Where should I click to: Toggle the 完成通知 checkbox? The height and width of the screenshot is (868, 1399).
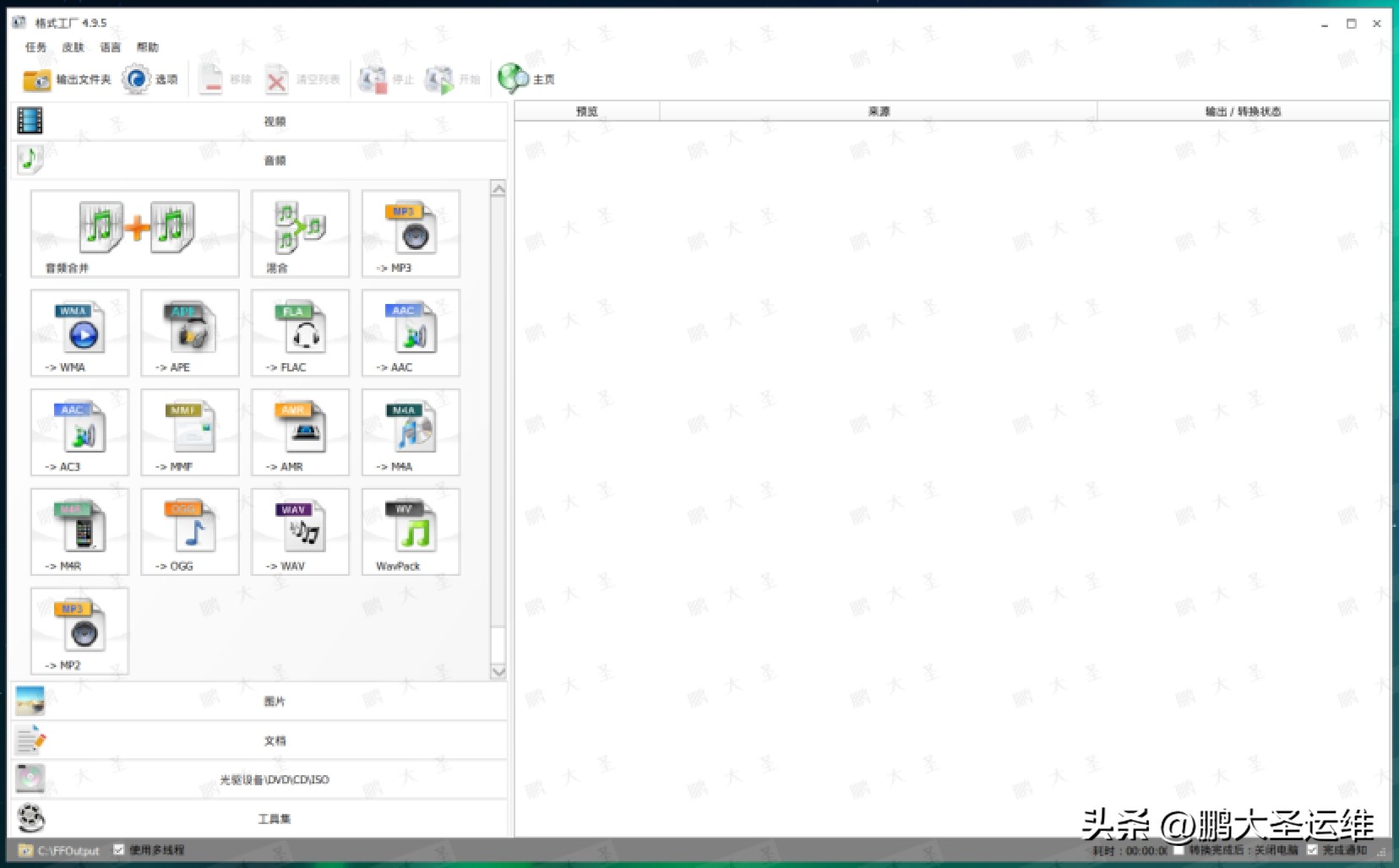(x=1312, y=849)
